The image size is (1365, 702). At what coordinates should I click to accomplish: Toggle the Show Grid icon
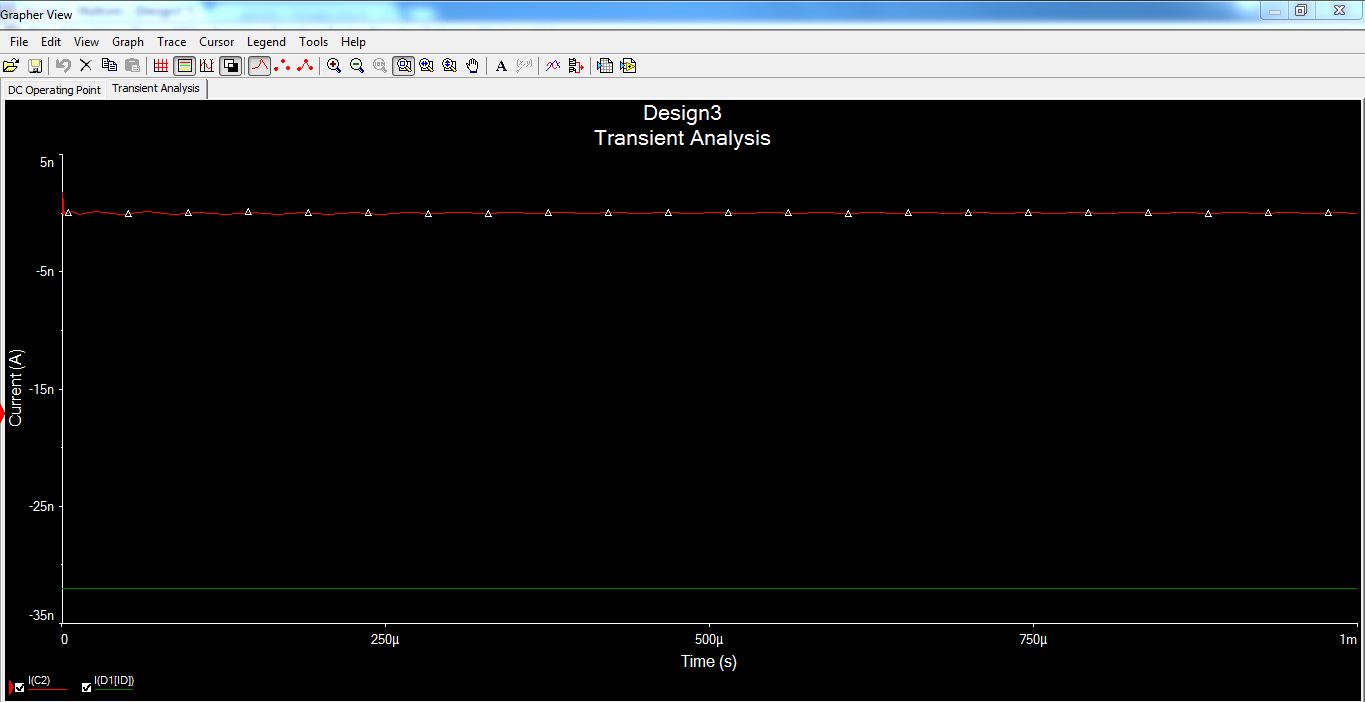(x=161, y=66)
